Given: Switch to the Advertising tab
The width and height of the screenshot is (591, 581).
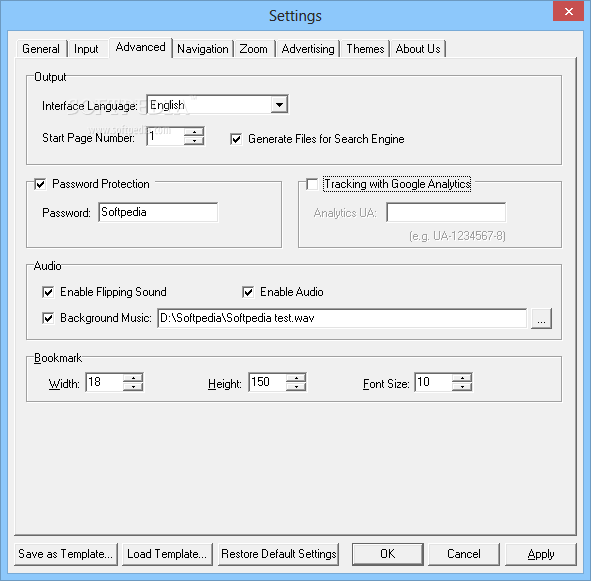Looking at the screenshot, I should point(308,49).
